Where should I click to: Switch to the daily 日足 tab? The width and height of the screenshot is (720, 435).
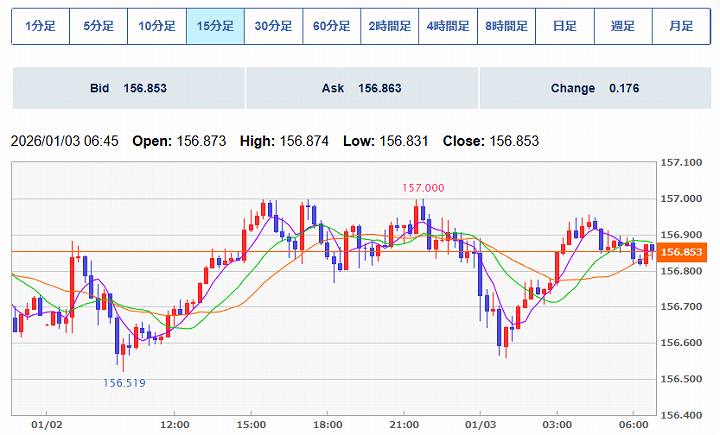click(x=565, y=27)
